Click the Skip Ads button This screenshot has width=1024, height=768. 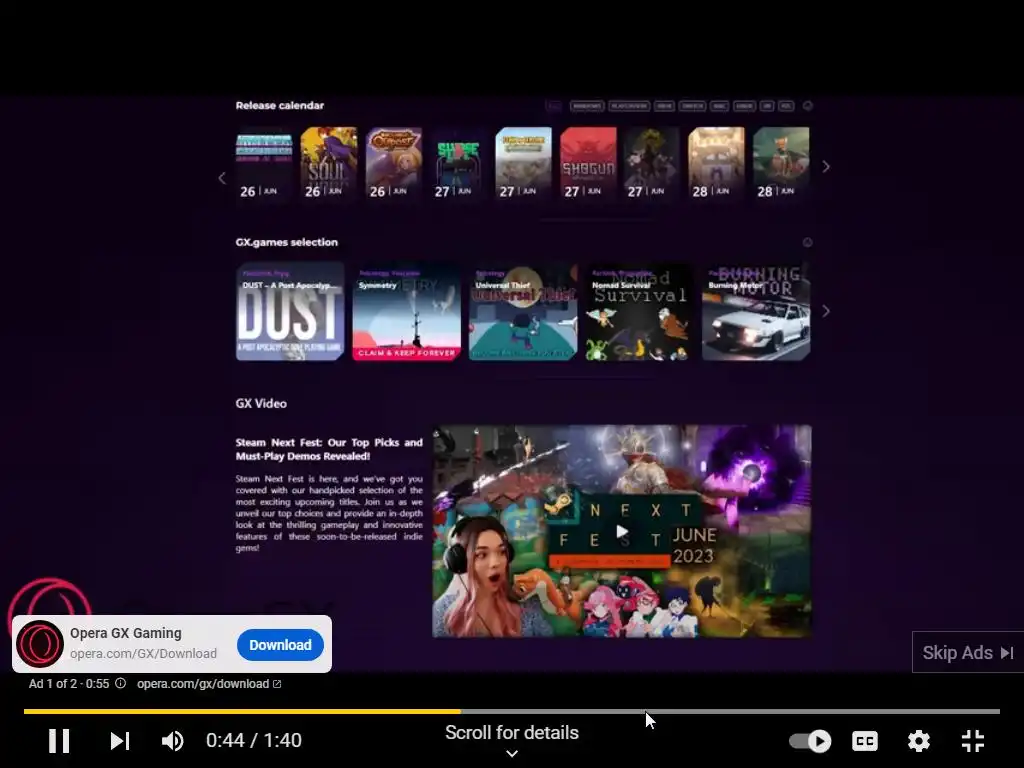tap(967, 652)
